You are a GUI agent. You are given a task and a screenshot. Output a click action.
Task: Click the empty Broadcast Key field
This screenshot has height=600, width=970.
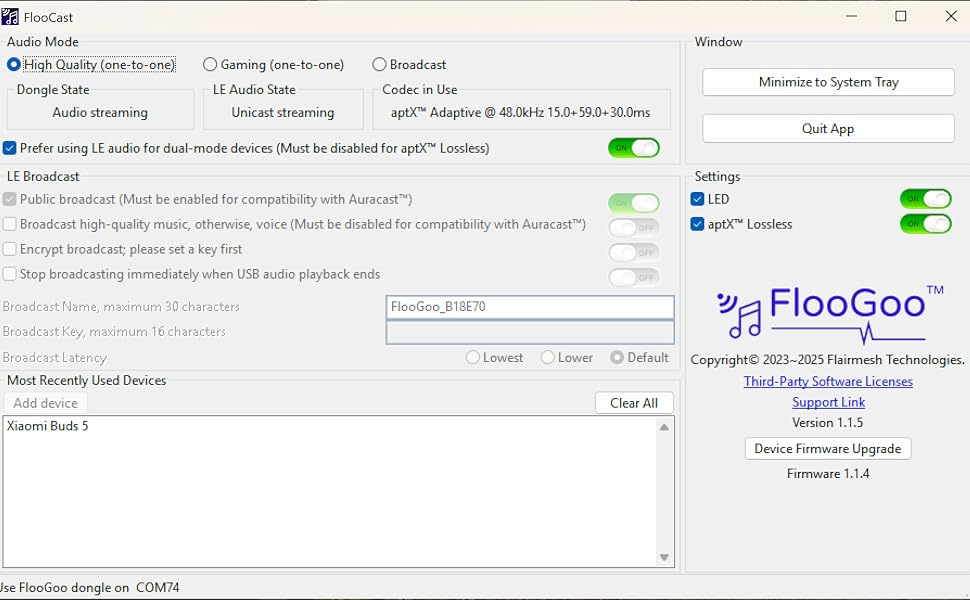[x=530, y=332]
